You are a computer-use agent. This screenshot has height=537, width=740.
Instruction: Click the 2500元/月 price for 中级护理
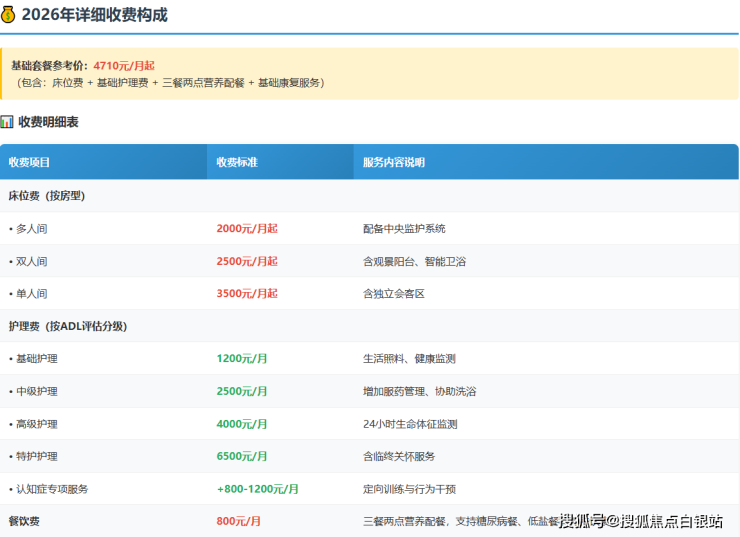(x=242, y=391)
